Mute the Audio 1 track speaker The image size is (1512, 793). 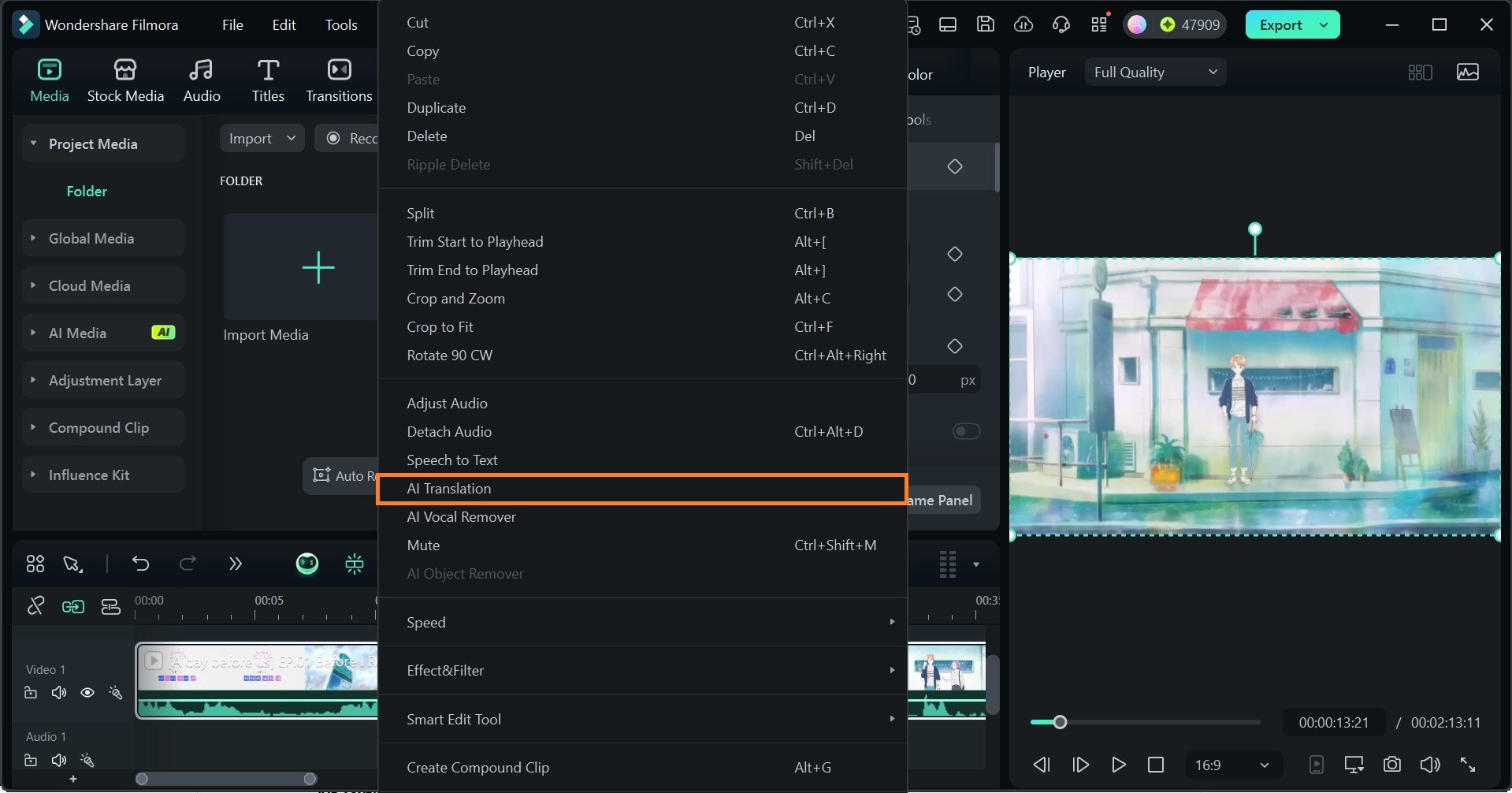59,761
